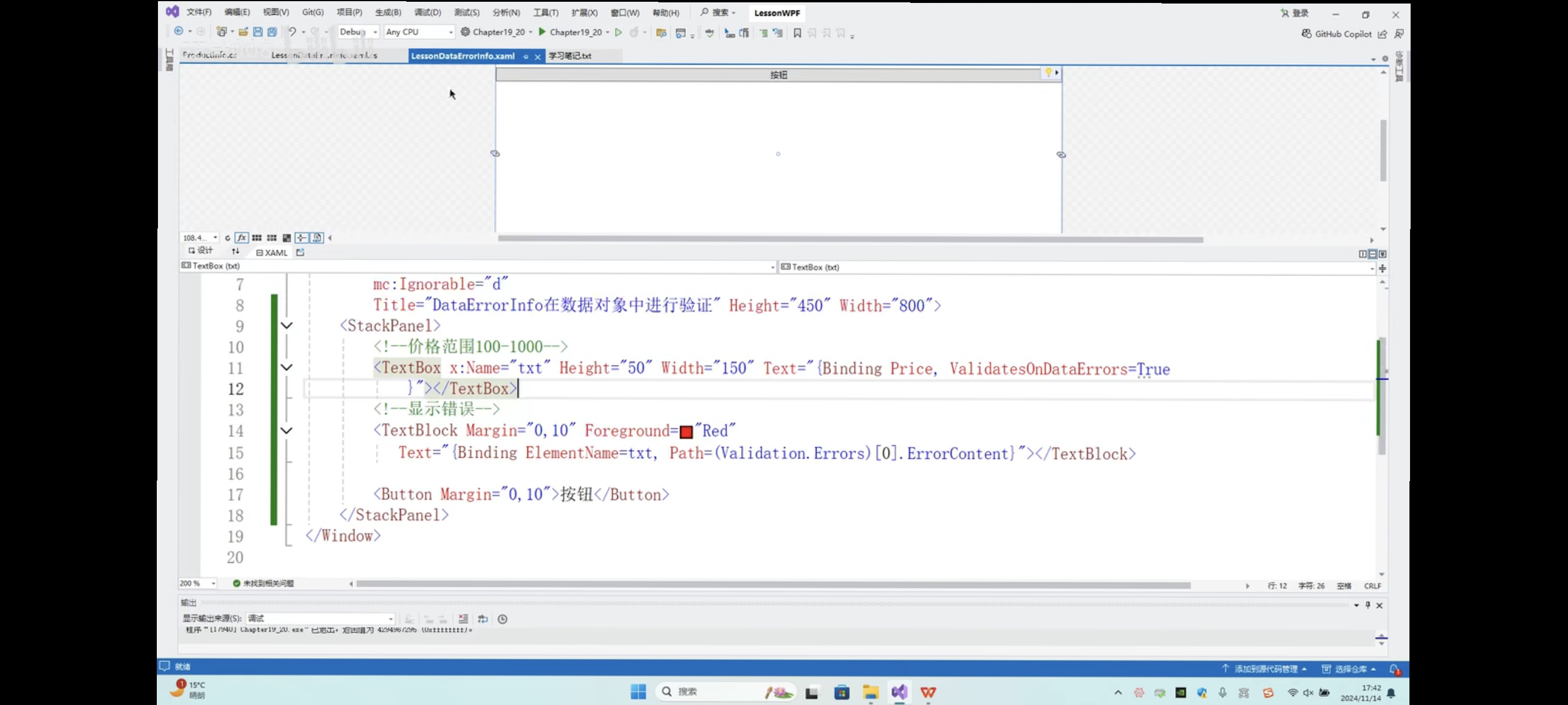This screenshot has width=1568, height=705.
Task: Switch to the 学习笔记.txt tab
Action: (570, 56)
